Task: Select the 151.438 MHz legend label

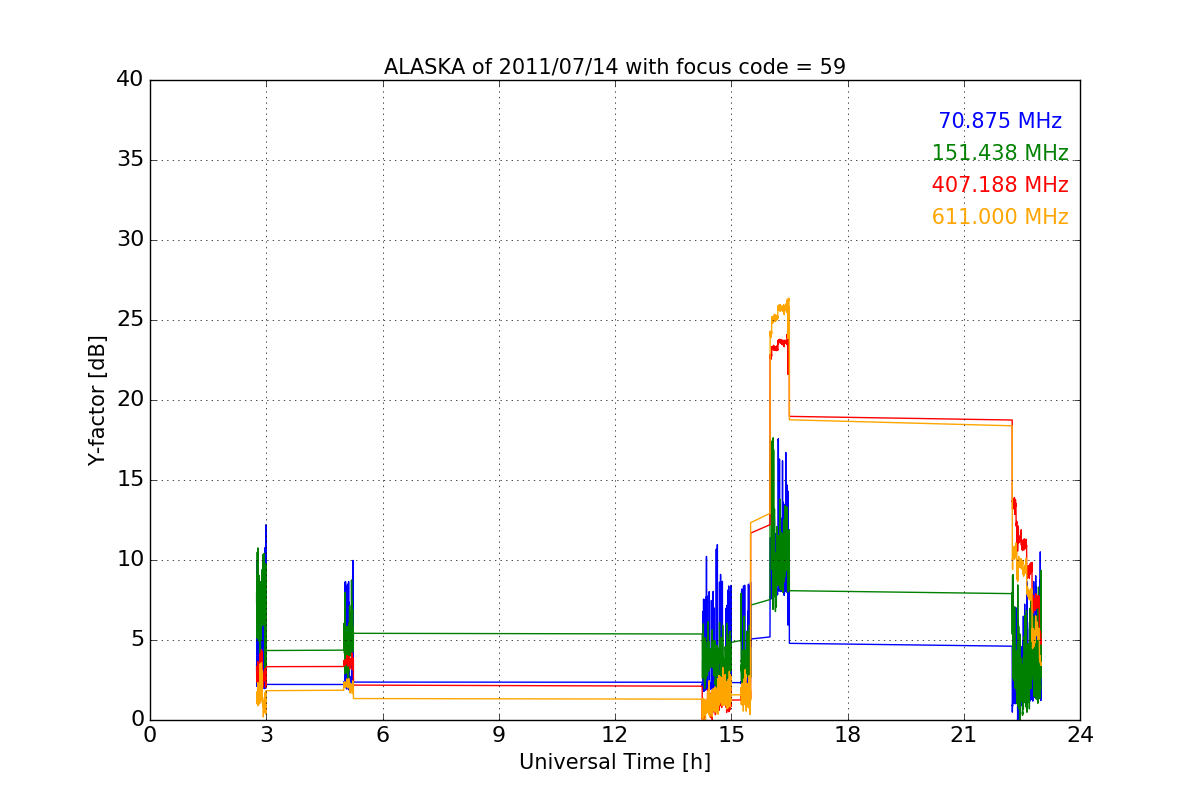Action: pyautogui.click(x=1000, y=153)
